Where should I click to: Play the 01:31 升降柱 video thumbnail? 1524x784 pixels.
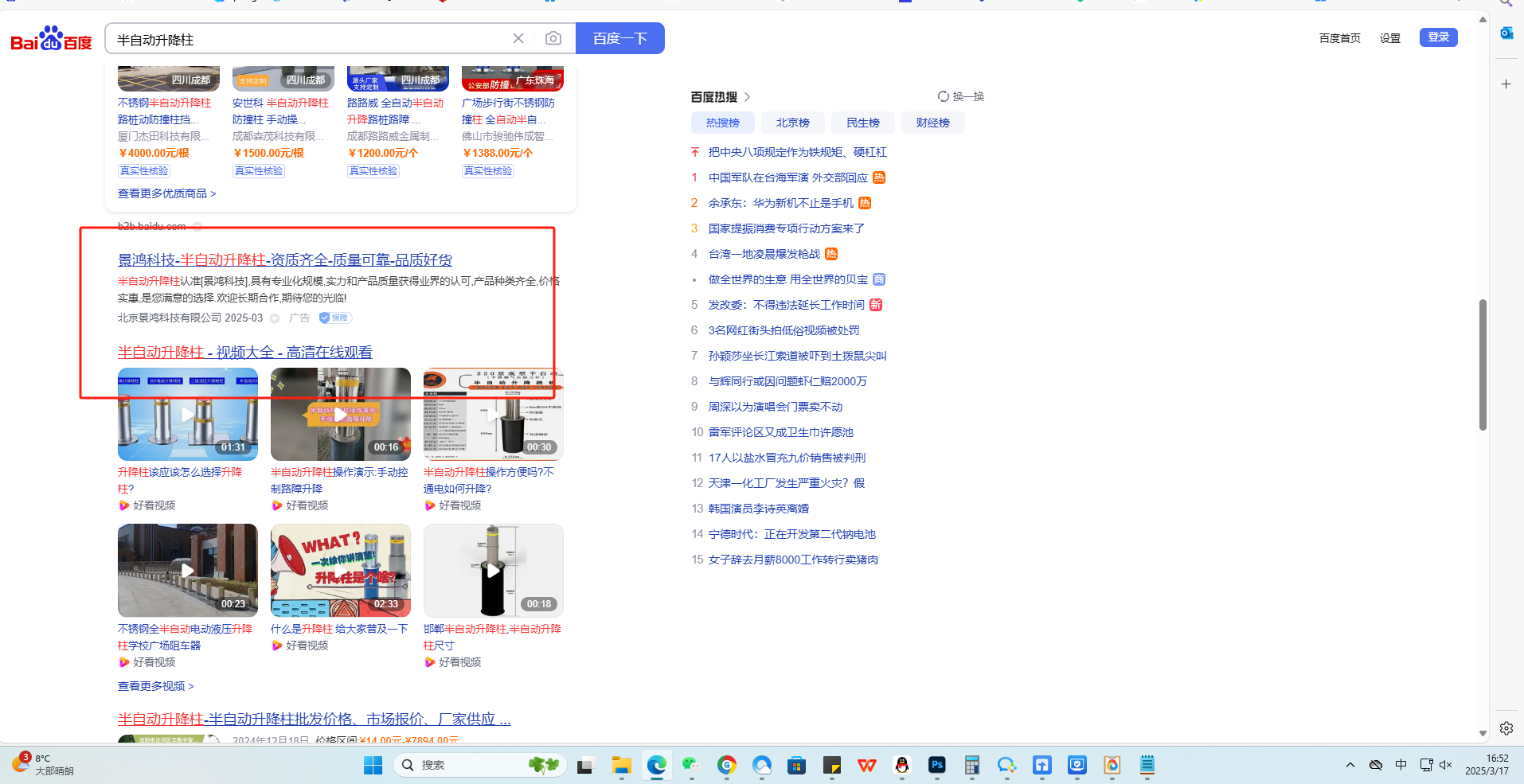pos(187,414)
